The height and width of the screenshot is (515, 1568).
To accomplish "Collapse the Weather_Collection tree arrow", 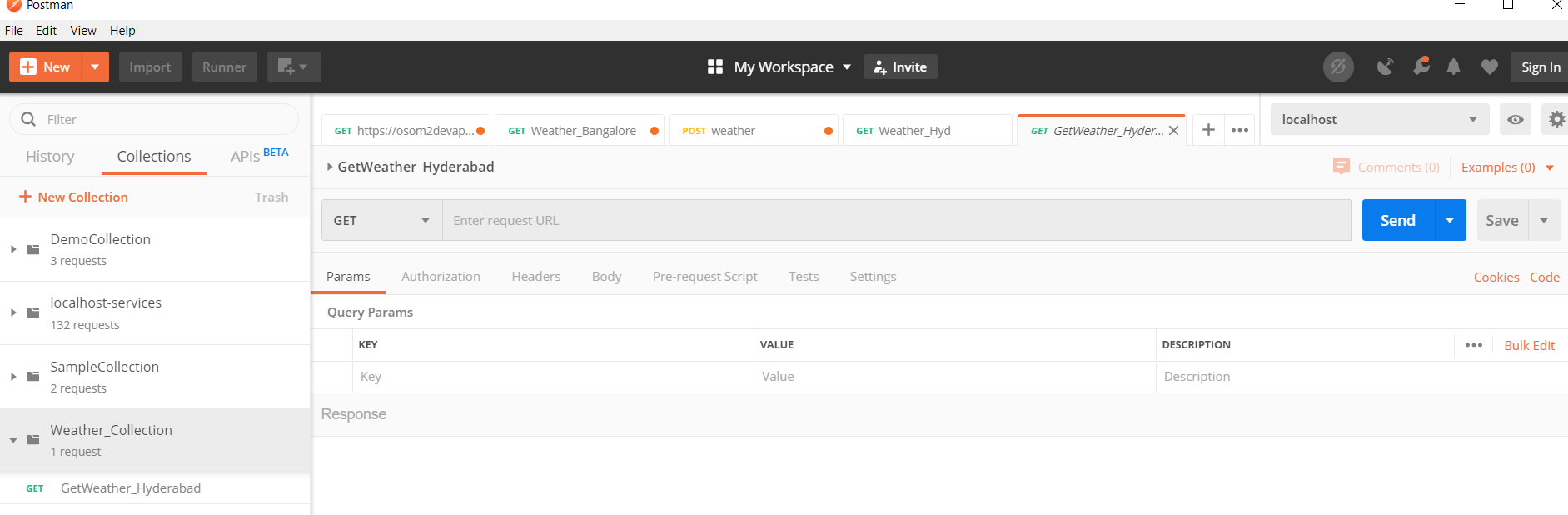I will (13, 439).
